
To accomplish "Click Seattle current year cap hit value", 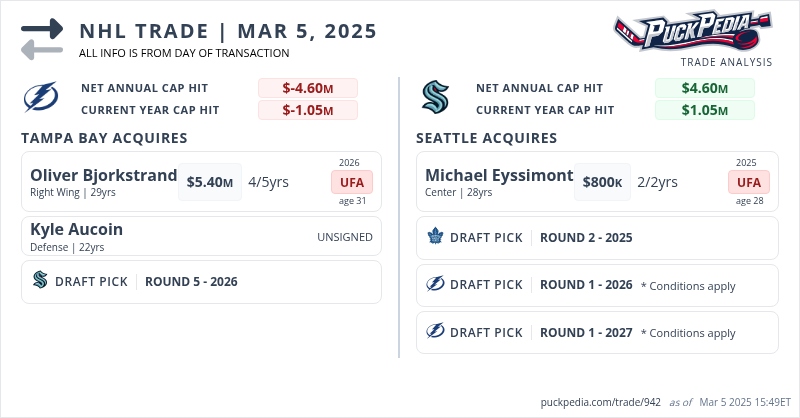I will click(x=704, y=110).
